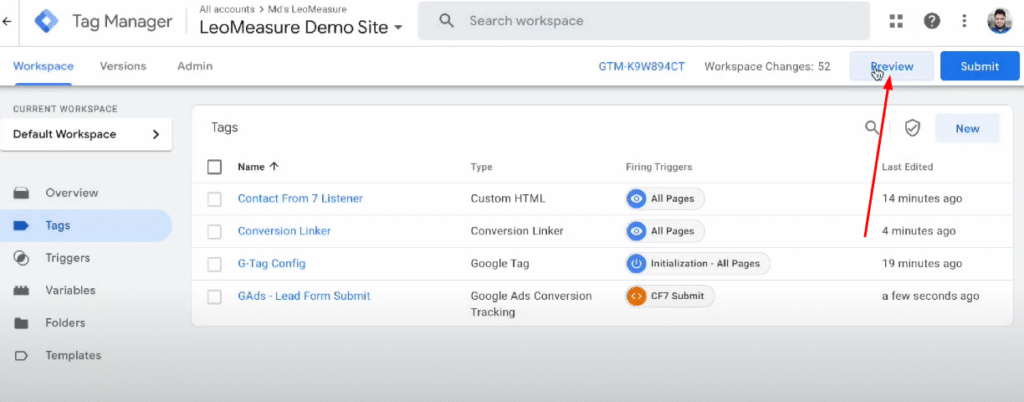Click the shield icon in the Tags header

coord(912,128)
